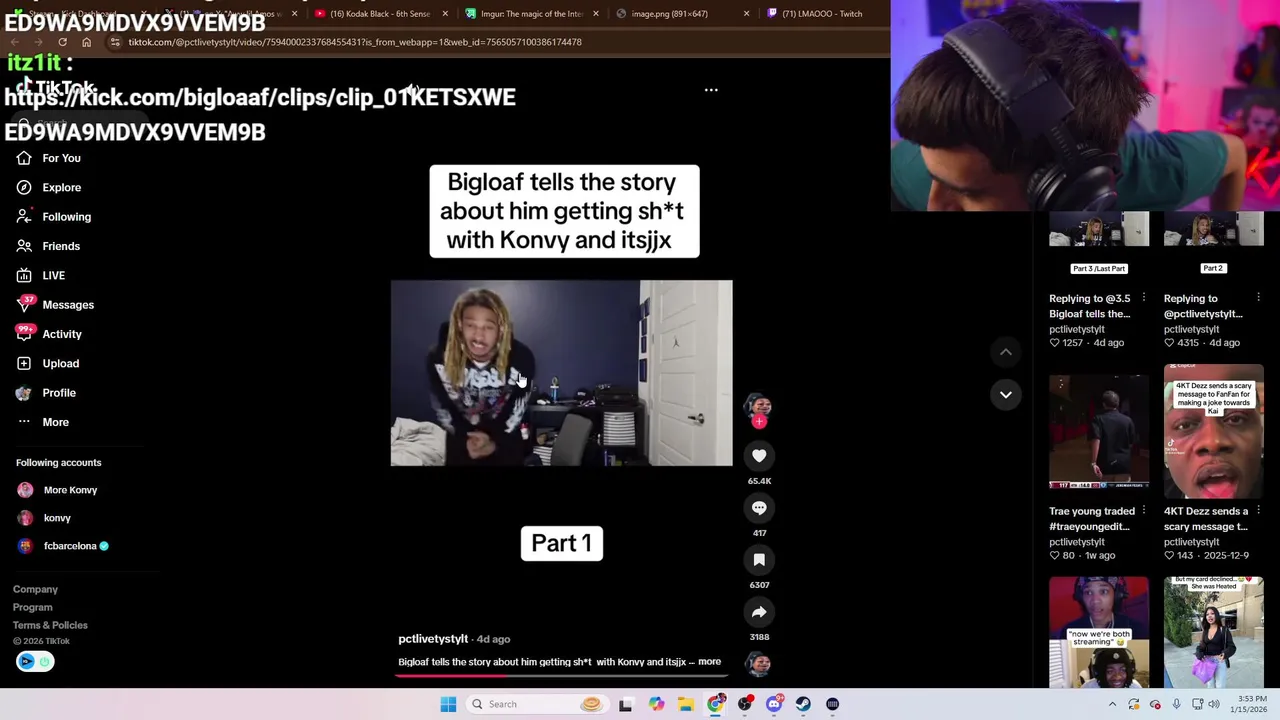Open the Activity notifications
This screenshot has width=1280, height=720.
48,334
